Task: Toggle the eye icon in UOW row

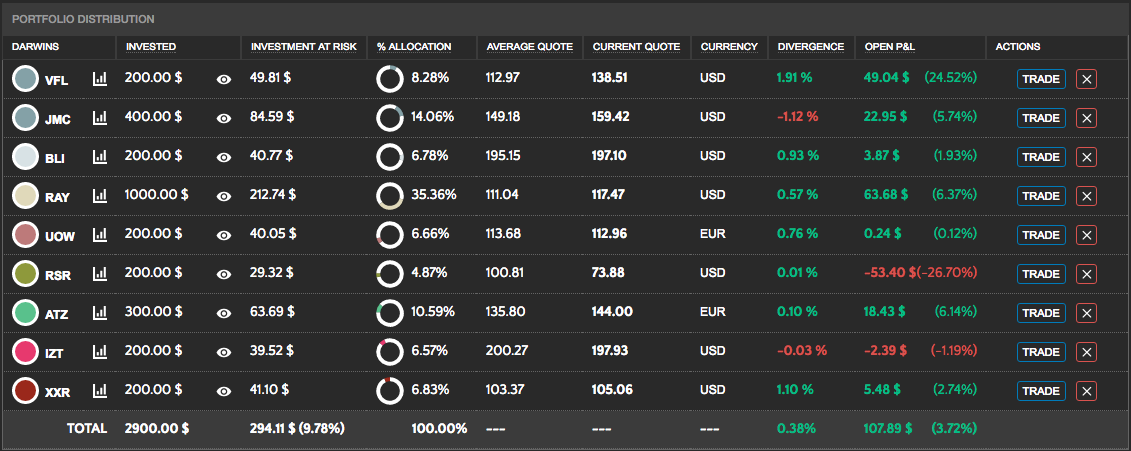Action: pyautogui.click(x=224, y=235)
